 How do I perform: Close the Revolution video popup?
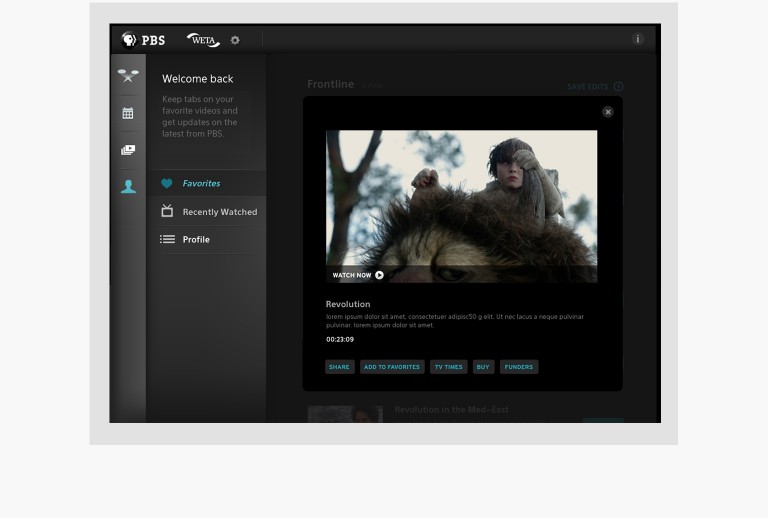coord(608,112)
